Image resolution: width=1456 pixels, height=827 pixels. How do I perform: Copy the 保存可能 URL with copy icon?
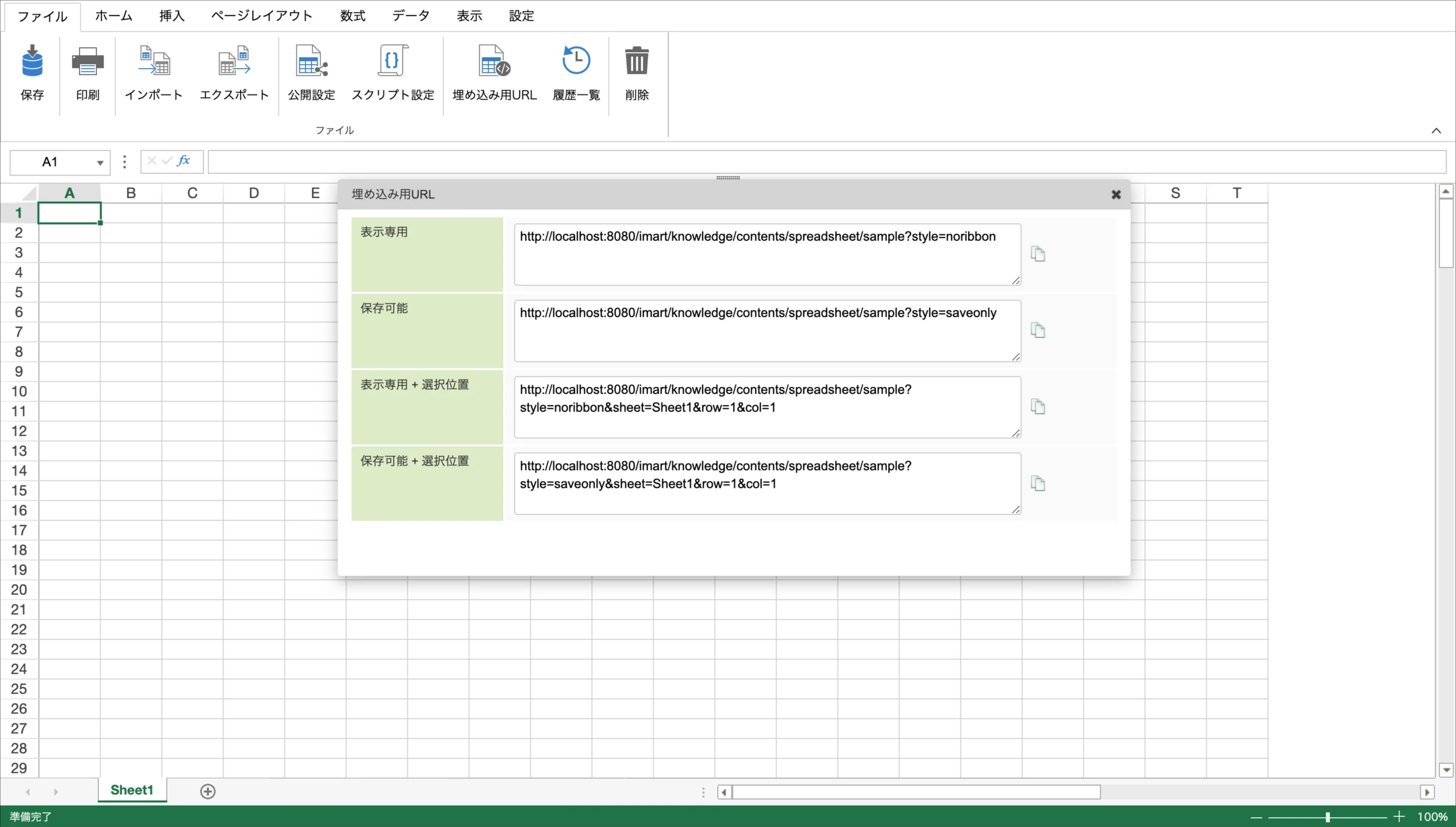(x=1038, y=330)
